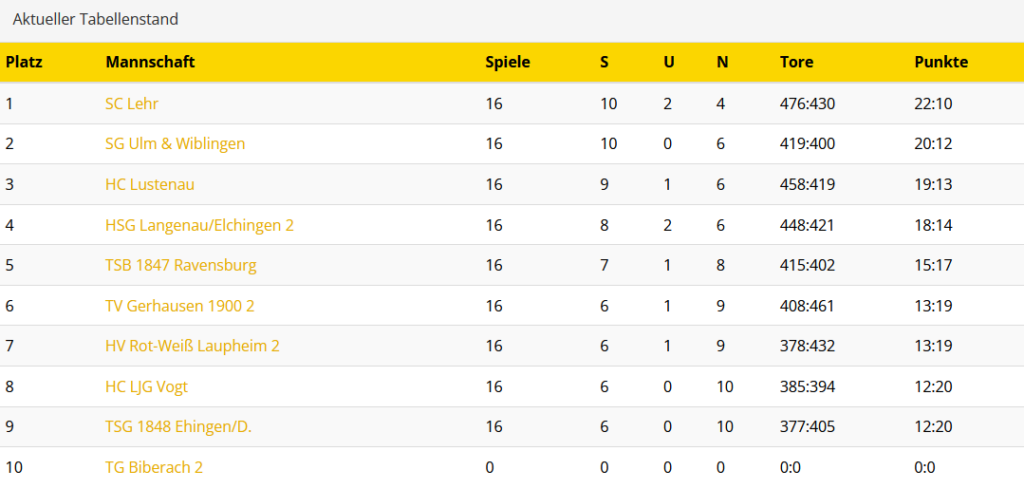This screenshot has width=1024, height=489.
Task: Click SC Lehr's 22:10 points cell
Action: coord(933,103)
